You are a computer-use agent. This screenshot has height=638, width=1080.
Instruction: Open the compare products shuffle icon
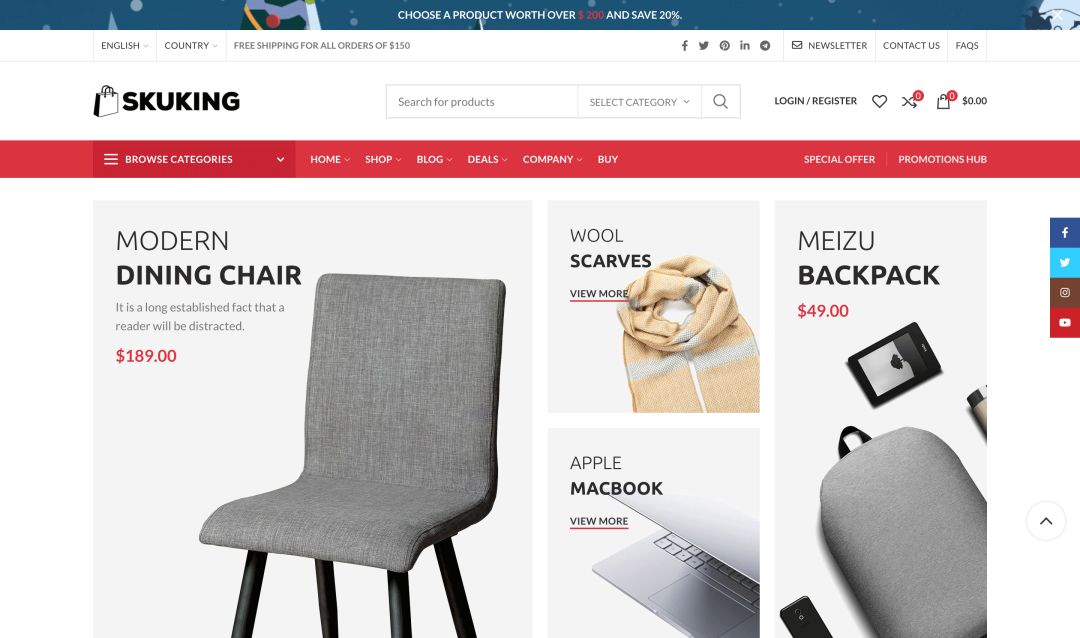910,101
